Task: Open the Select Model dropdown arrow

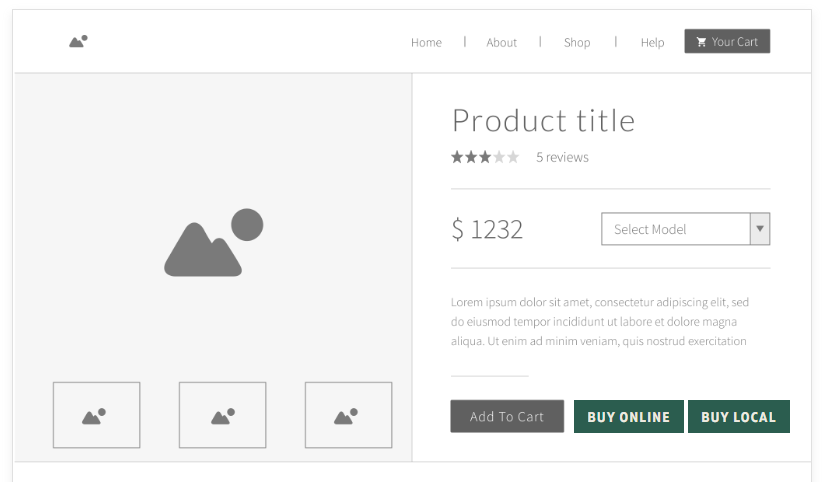Action: (x=760, y=229)
